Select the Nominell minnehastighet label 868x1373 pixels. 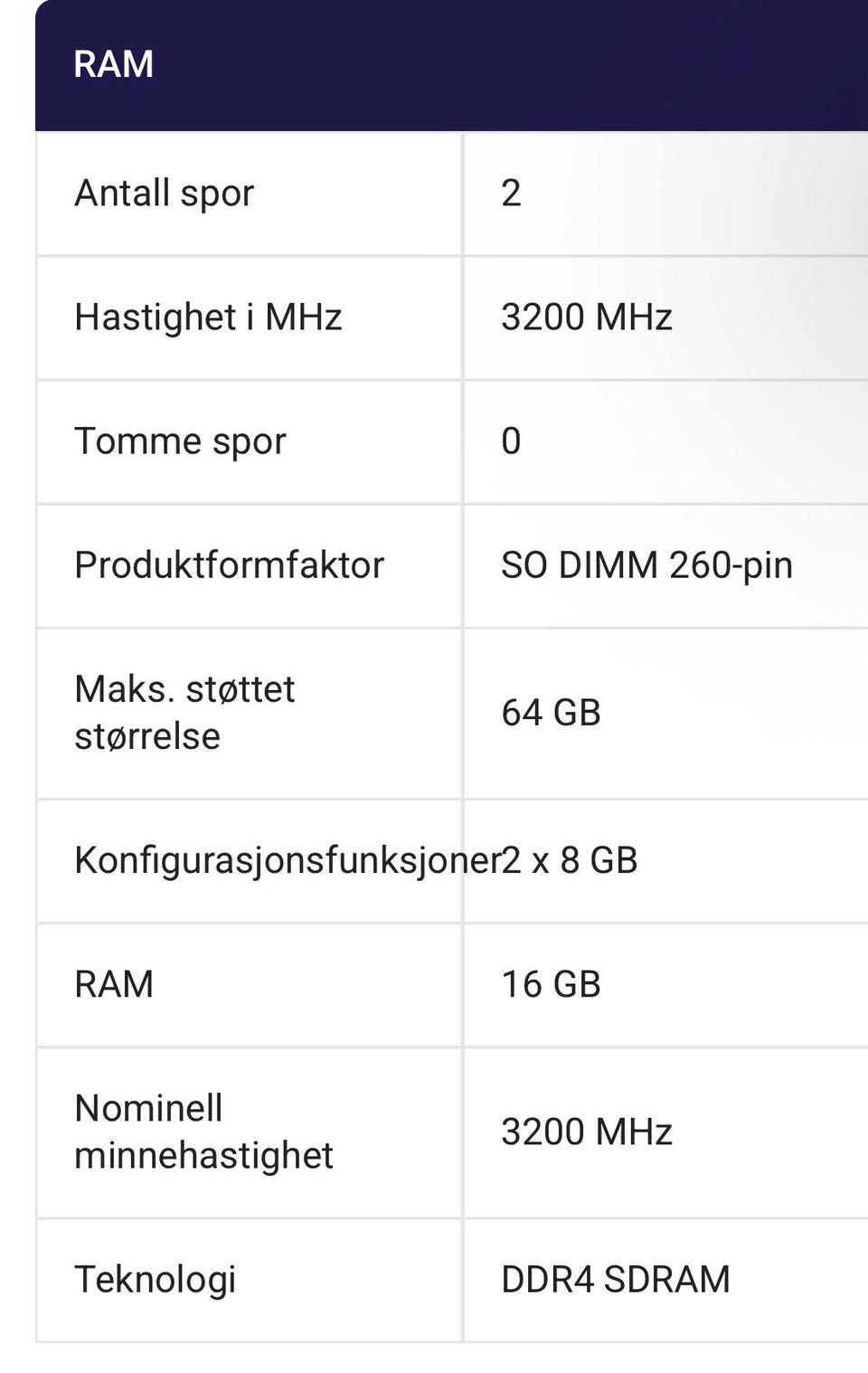click(x=203, y=1131)
